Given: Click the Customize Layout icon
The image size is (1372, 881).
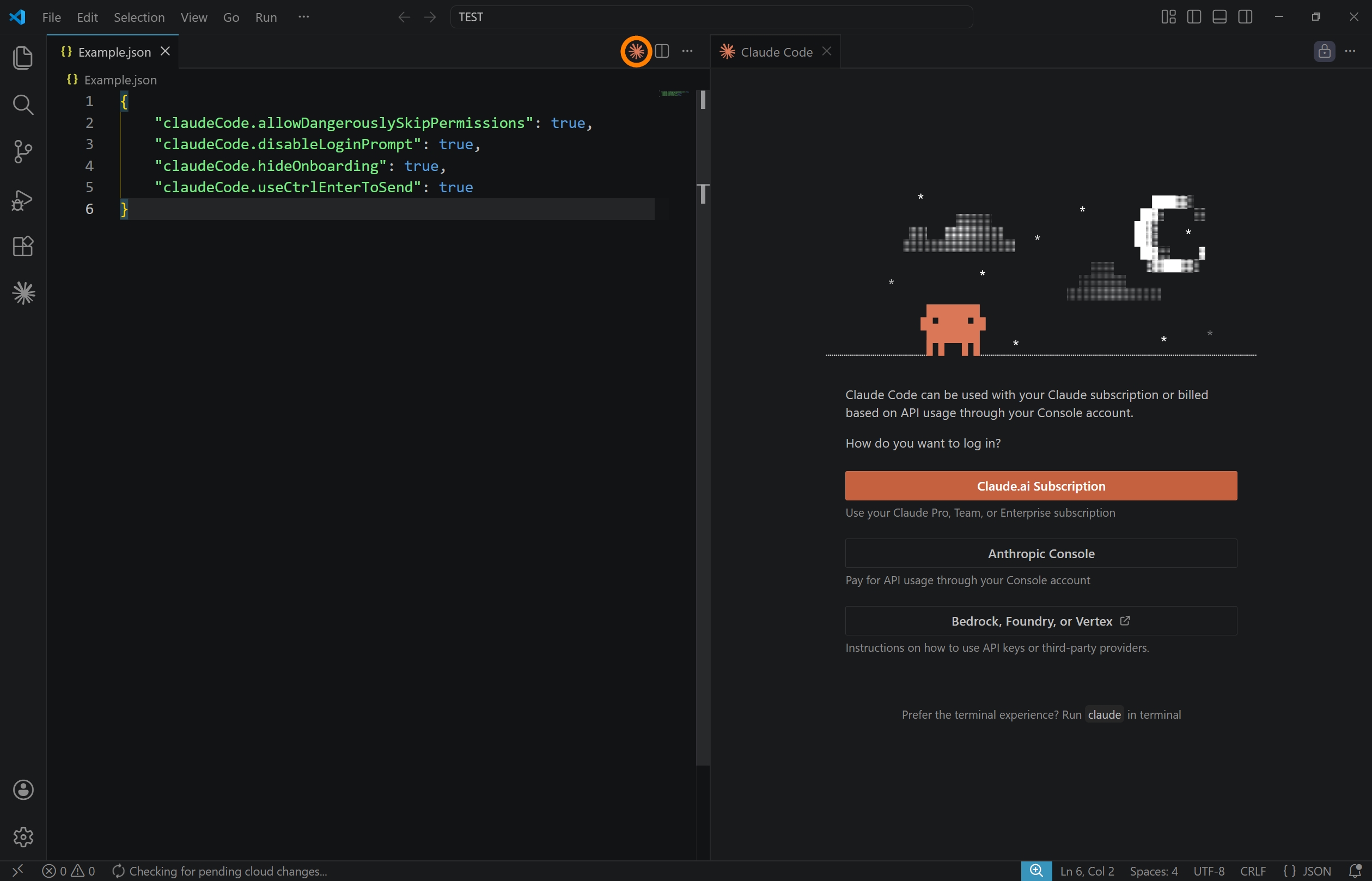Looking at the screenshot, I should tap(1168, 17).
